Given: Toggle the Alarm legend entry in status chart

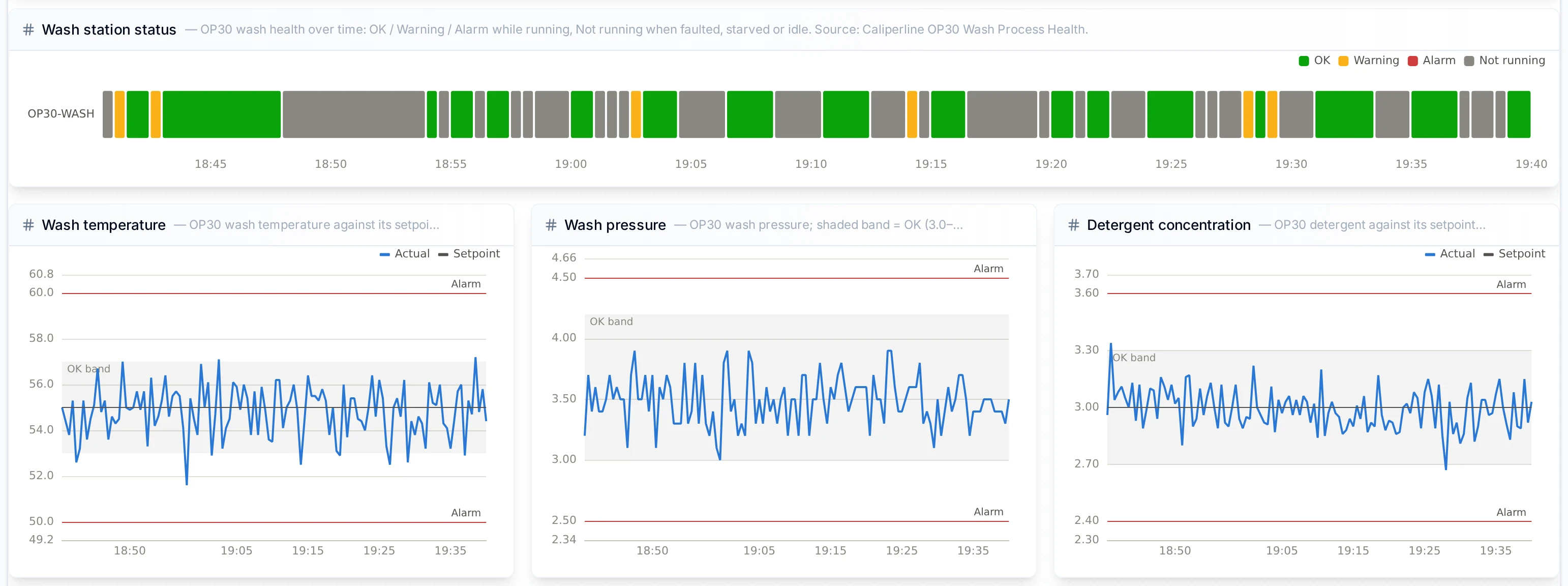Looking at the screenshot, I should [1431, 61].
